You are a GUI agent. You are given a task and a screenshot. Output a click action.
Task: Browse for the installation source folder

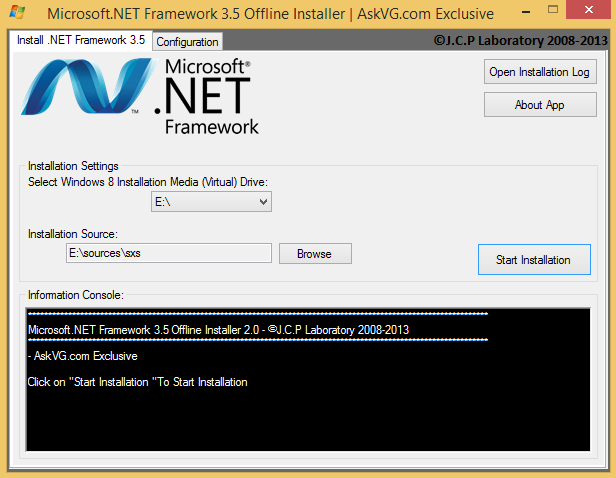pos(315,254)
